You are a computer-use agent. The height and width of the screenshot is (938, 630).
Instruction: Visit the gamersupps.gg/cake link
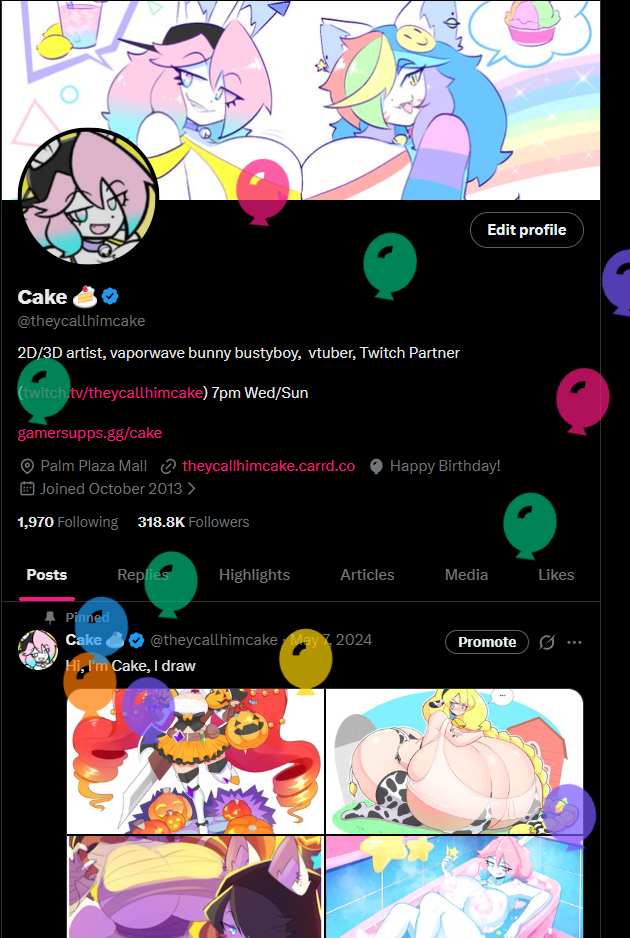coord(90,433)
